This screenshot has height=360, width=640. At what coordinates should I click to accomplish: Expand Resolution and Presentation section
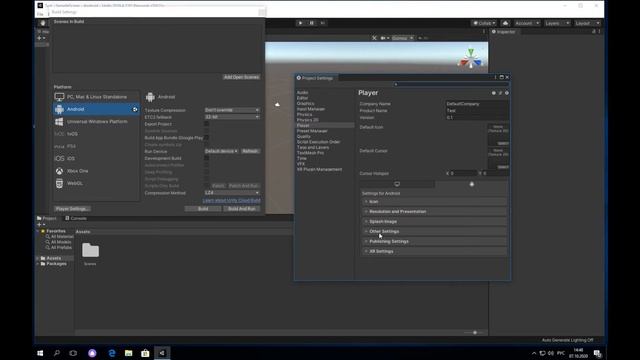point(434,211)
